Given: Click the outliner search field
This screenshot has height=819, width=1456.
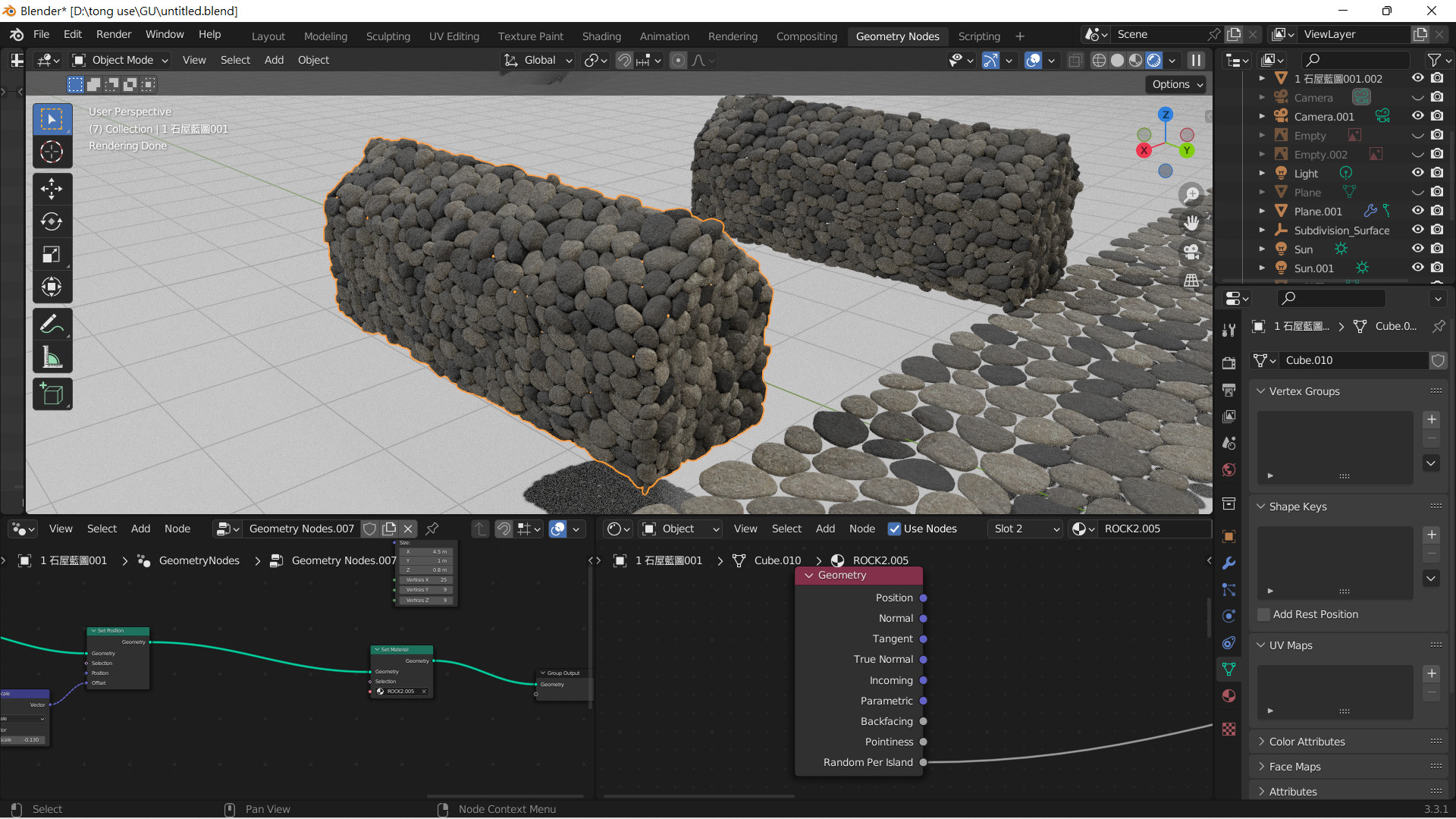Looking at the screenshot, I should tap(1356, 59).
